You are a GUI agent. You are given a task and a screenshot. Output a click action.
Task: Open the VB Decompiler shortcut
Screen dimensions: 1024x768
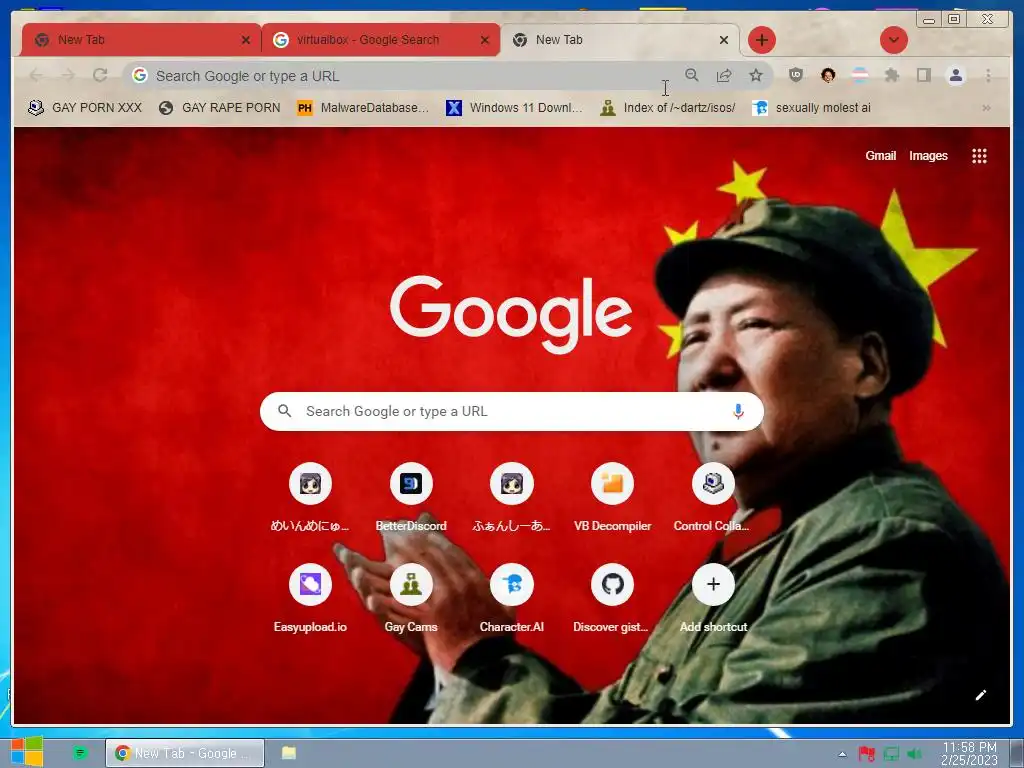pyautogui.click(x=612, y=498)
